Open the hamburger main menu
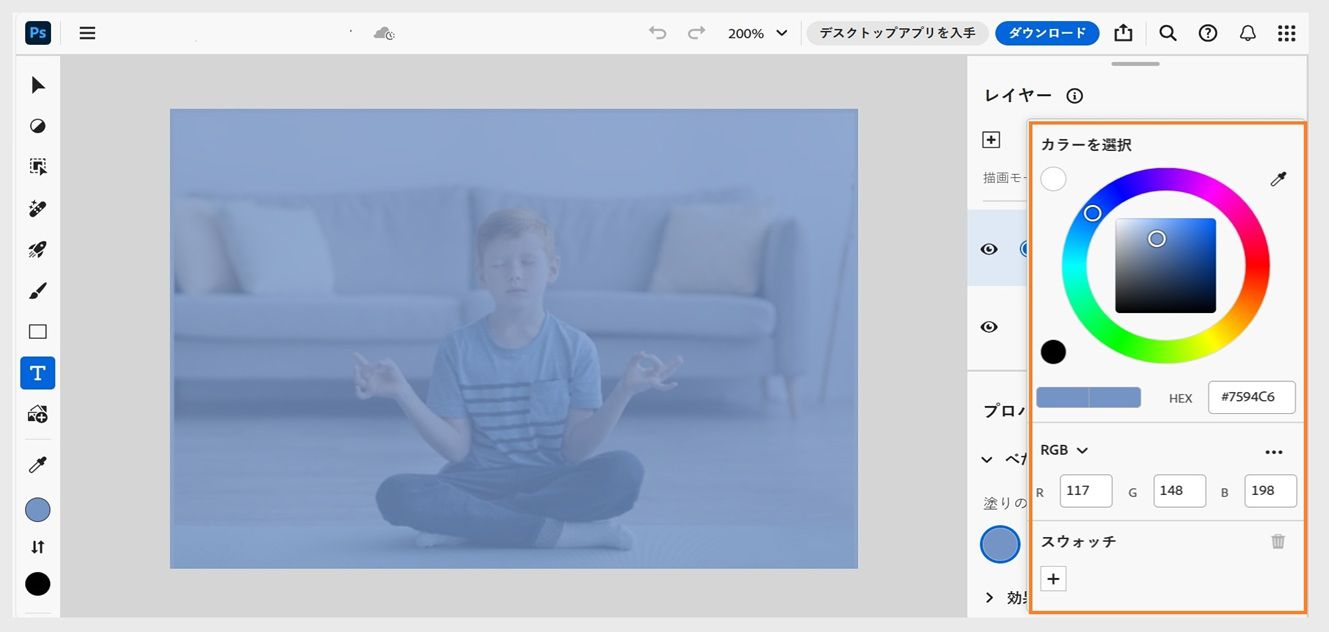The width and height of the screenshot is (1329, 632). coord(87,33)
